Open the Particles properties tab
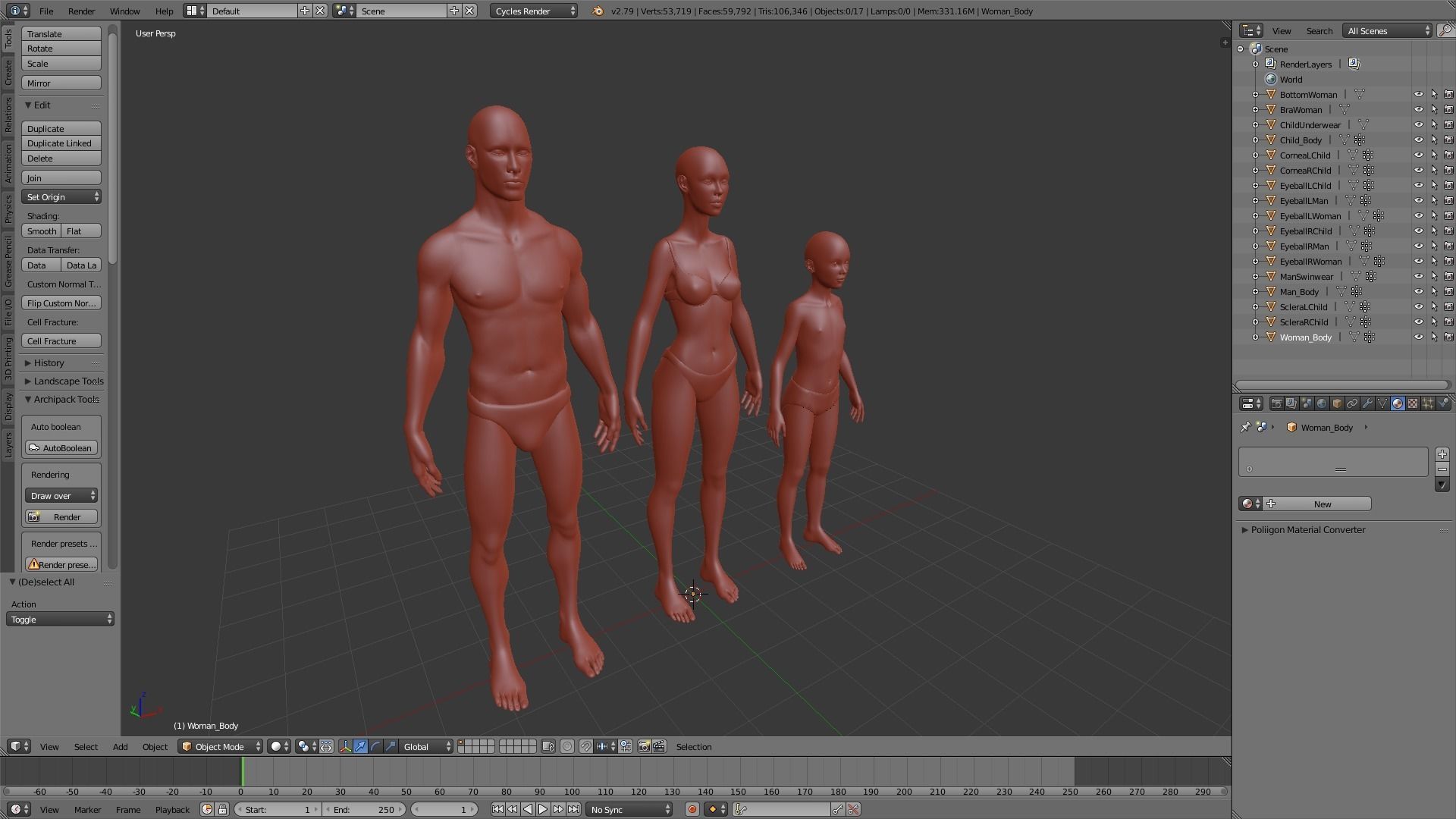 click(x=1428, y=403)
